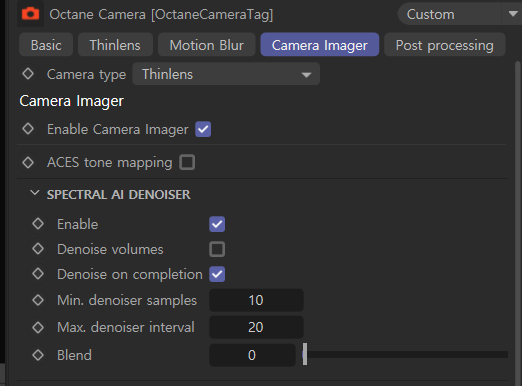Image resolution: width=522 pixels, height=386 pixels.
Task: Click keyframe diamond beside Min. denoiser samples
Action: (x=38, y=300)
